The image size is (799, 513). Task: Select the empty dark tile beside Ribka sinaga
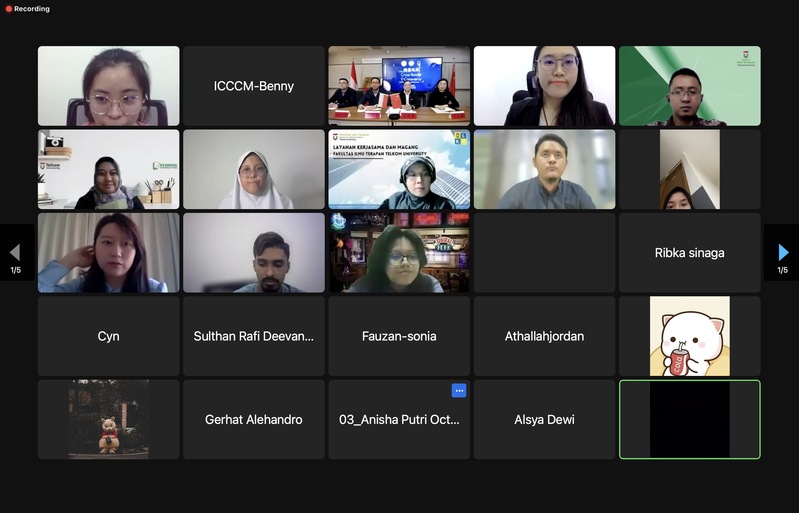(544, 253)
